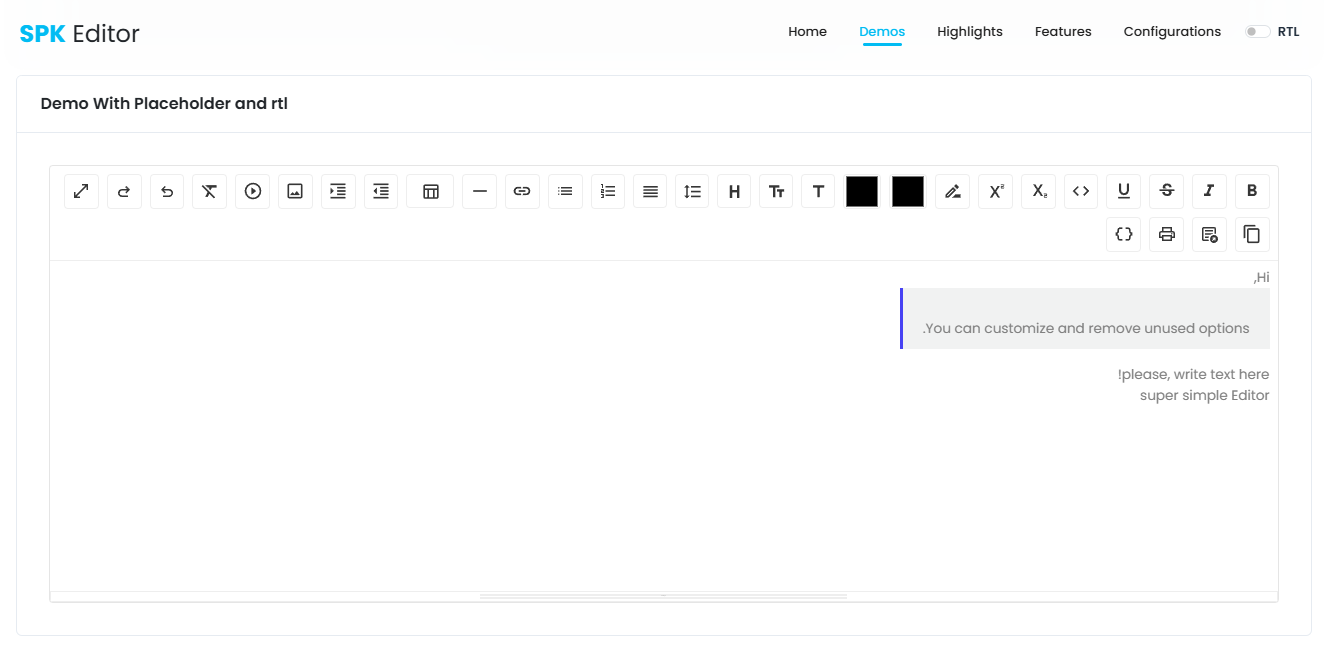This screenshot has height=647, width=1331.
Task: Click the insert video icon
Action: coord(252,191)
